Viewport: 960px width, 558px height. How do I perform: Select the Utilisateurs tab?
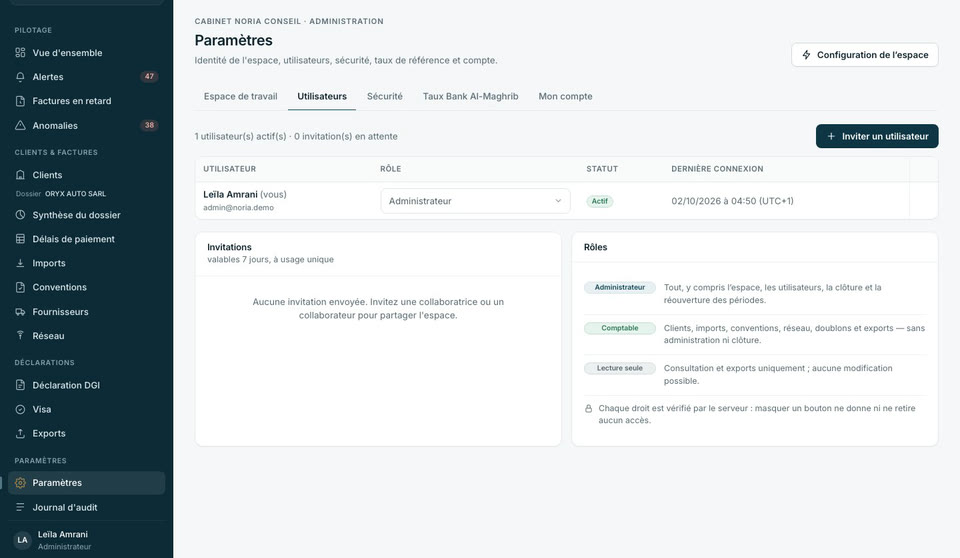[322, 96]
